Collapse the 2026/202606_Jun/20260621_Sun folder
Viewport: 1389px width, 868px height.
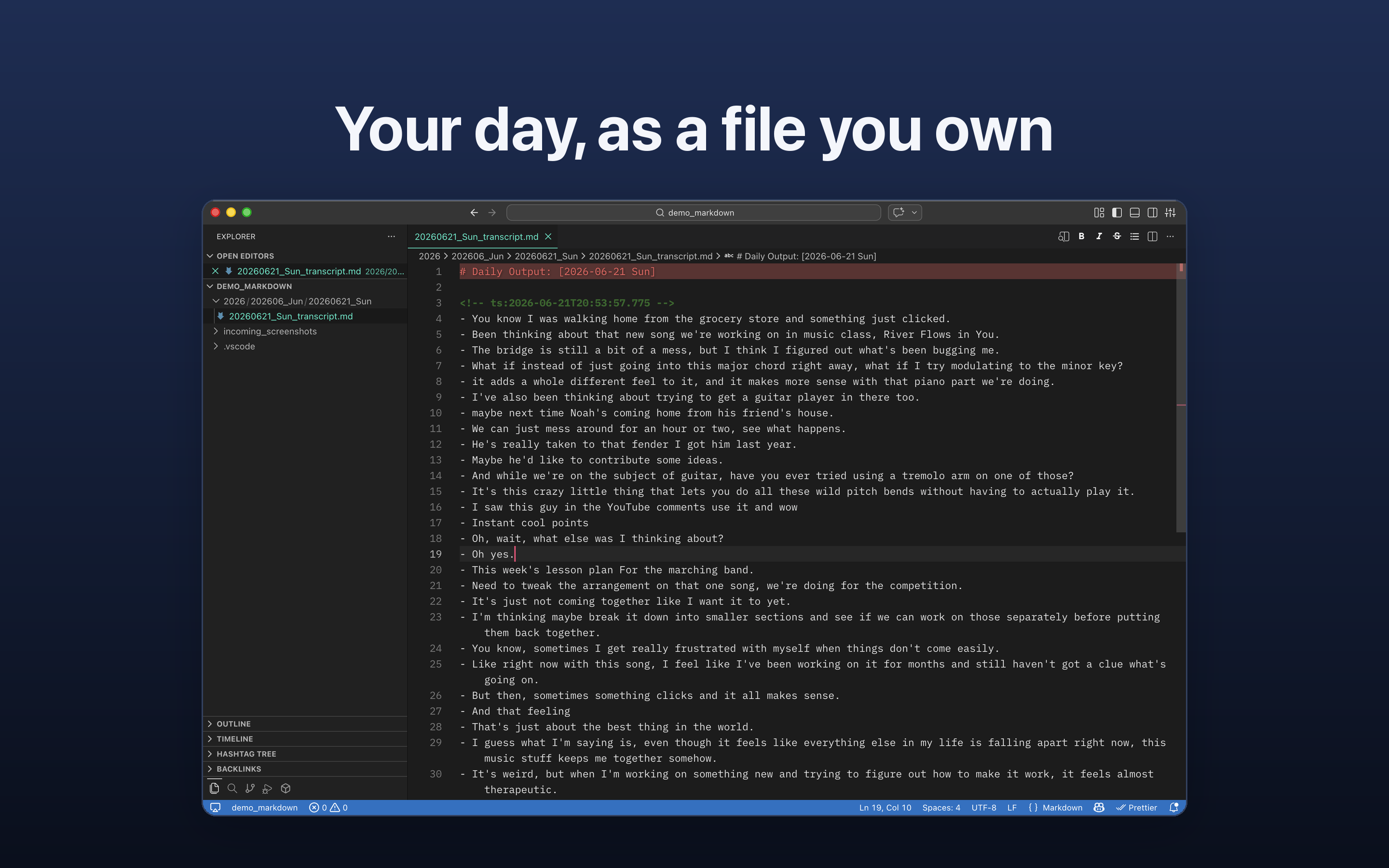(x=297, y=301)
